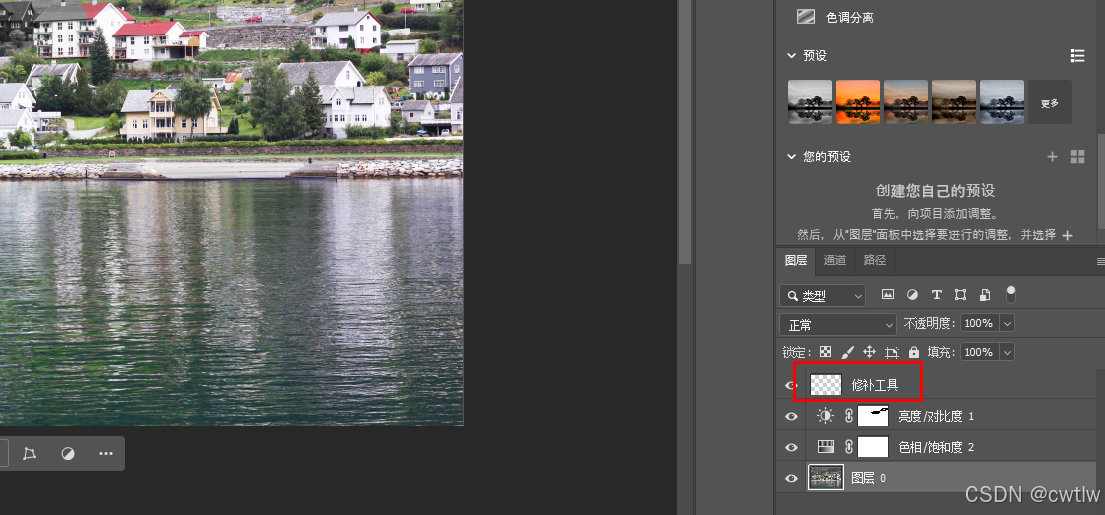Switch presets to list view icon
The image size is (1105, 515).
[x=1077, y=56]
